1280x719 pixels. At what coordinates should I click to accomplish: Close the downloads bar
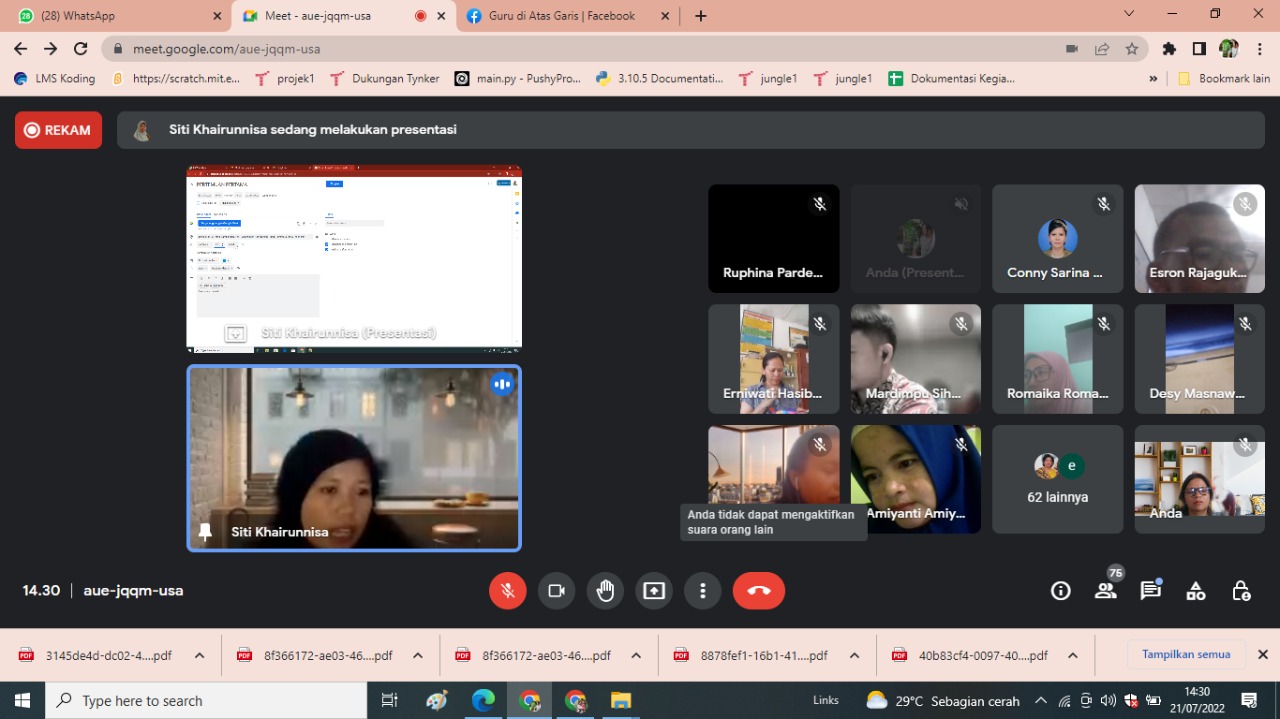pos(1263,655)
